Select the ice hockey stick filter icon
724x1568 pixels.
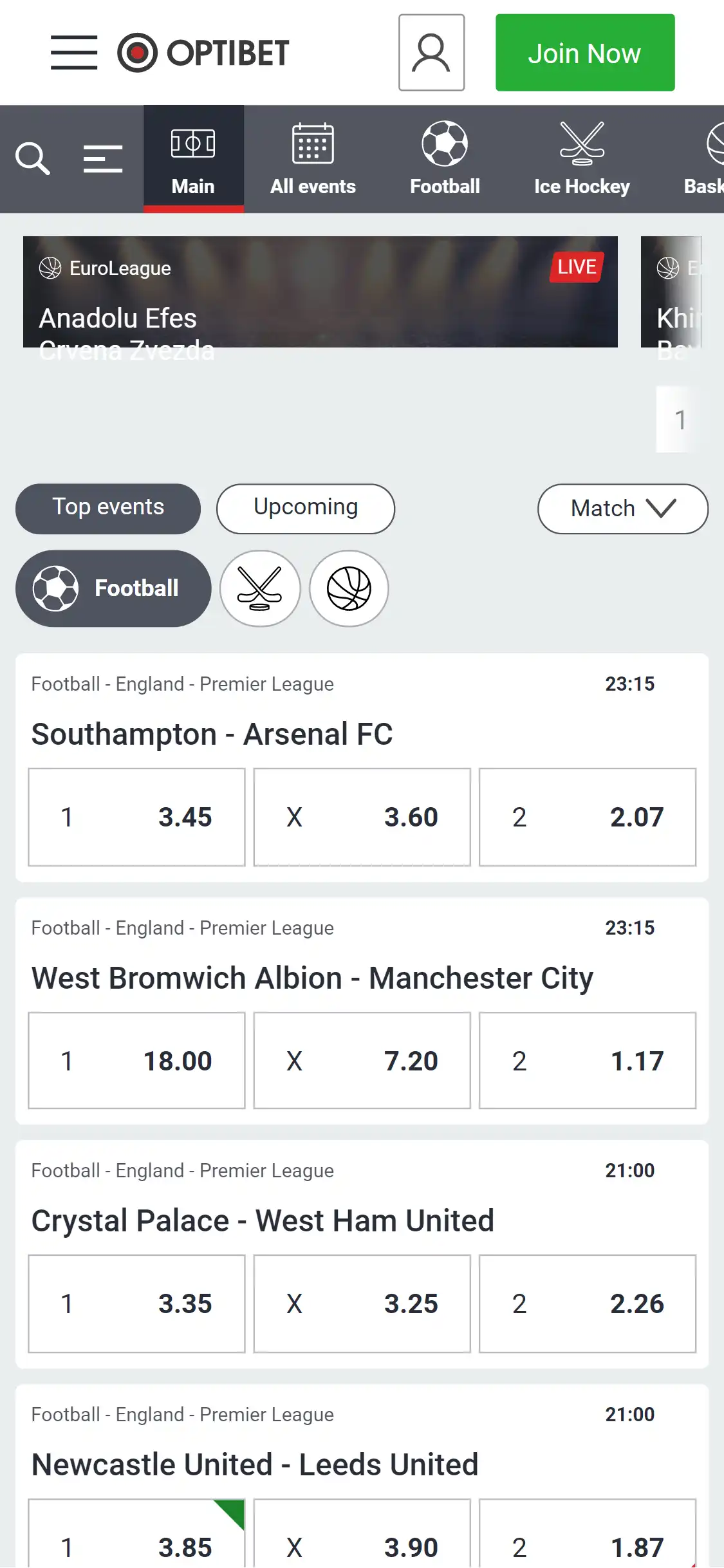260,588
